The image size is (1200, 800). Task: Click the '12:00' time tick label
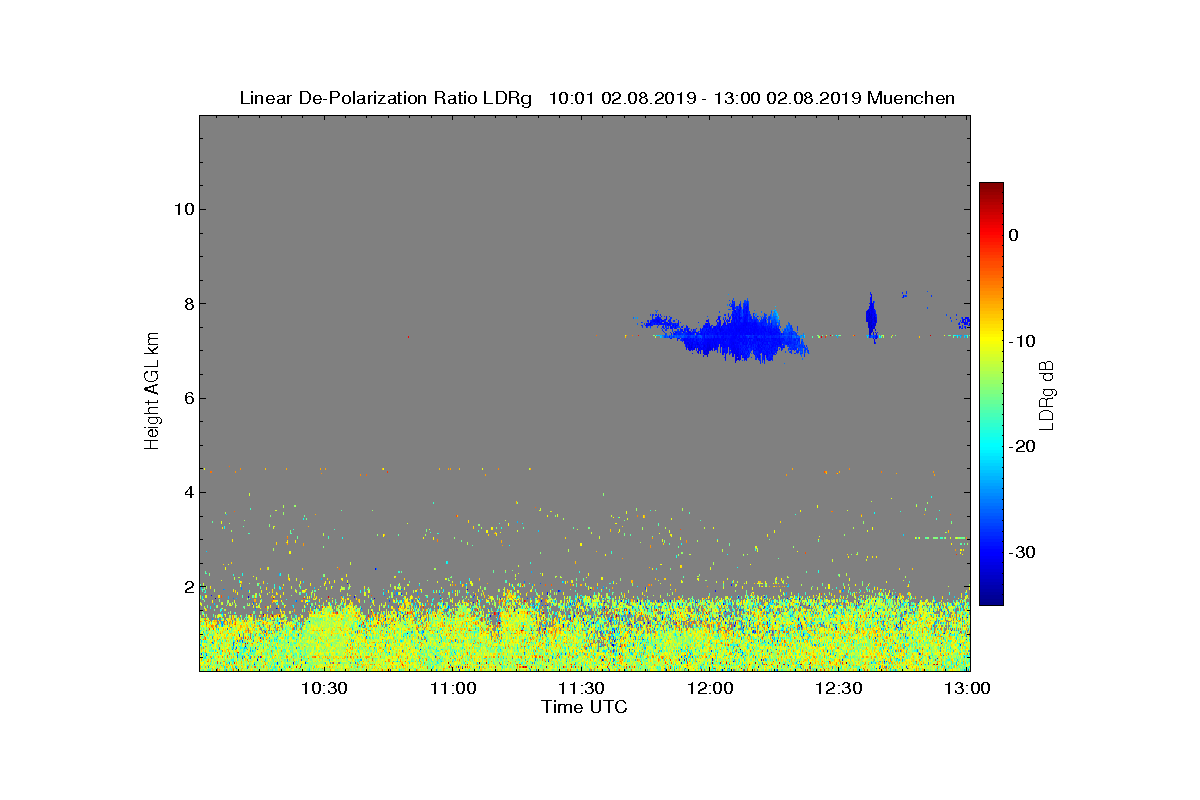click(710, 688)
